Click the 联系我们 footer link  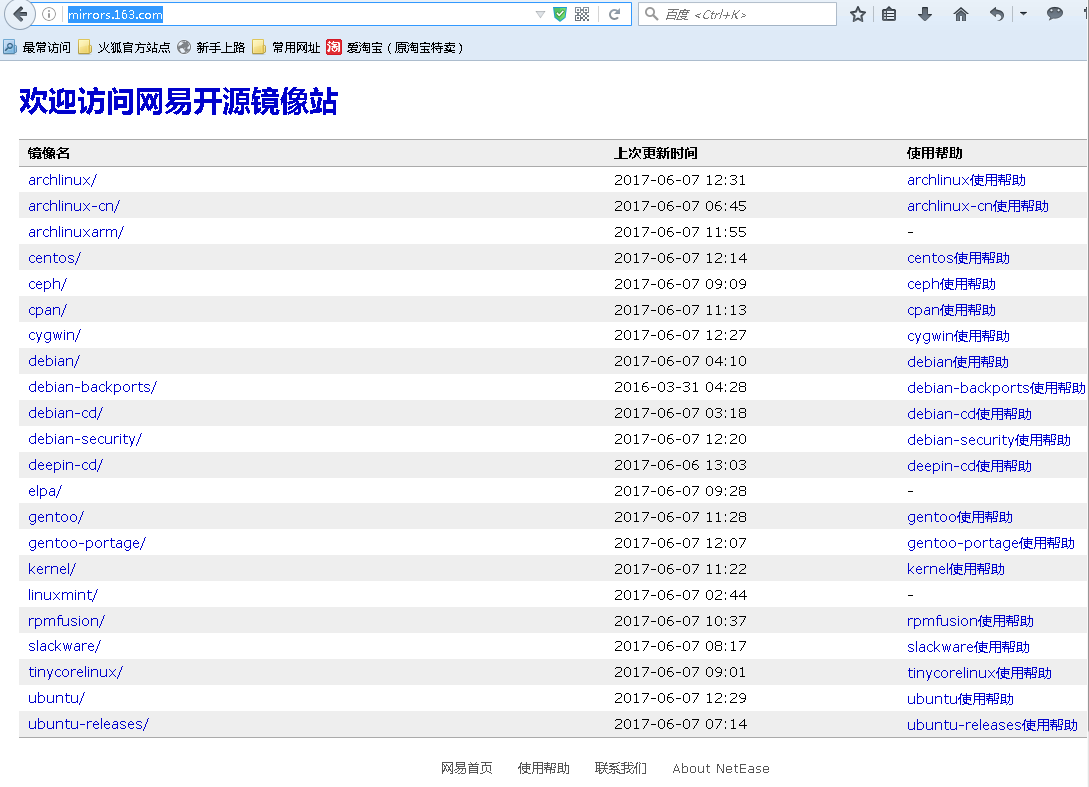click(x=621, y=768)
